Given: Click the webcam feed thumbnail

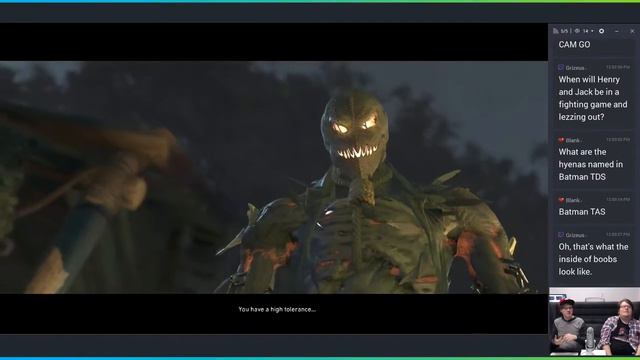Looking at the screenshot, I should pos(594,321).
